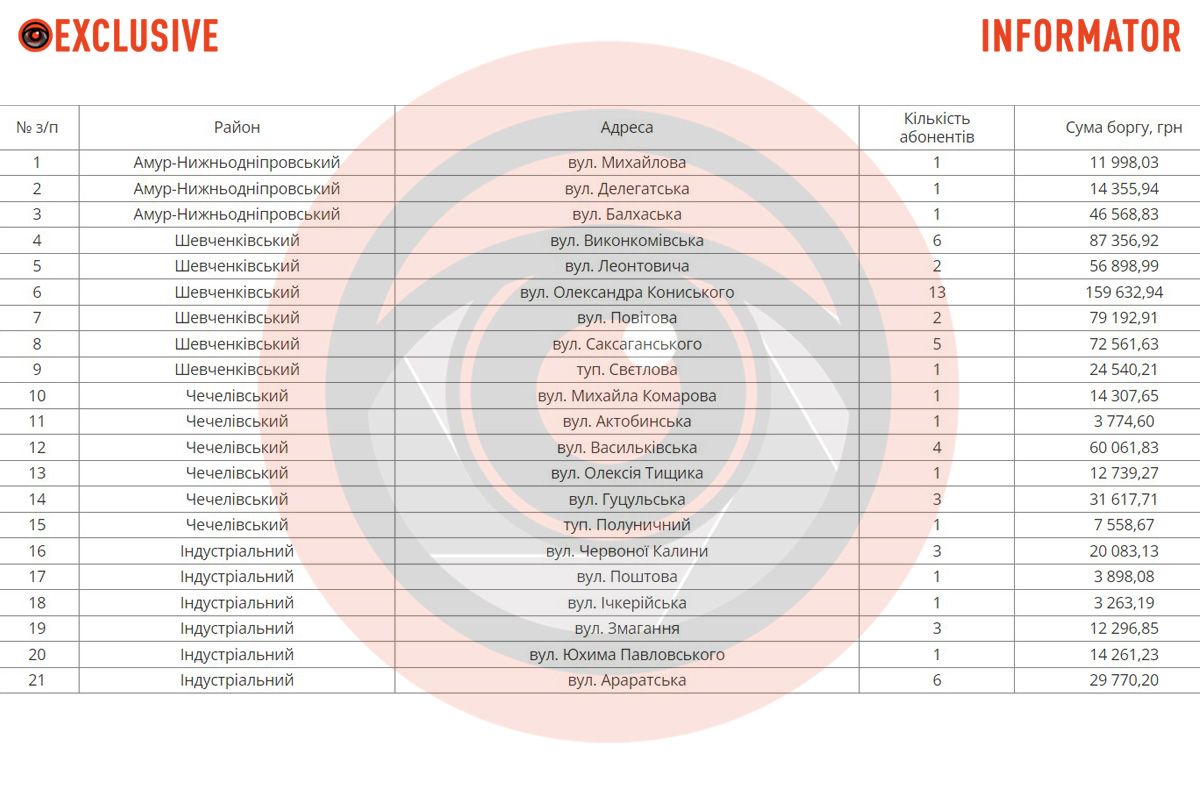Click the Кількість абонентів column header
The image size is (1200, 800).
coord(937,127)
